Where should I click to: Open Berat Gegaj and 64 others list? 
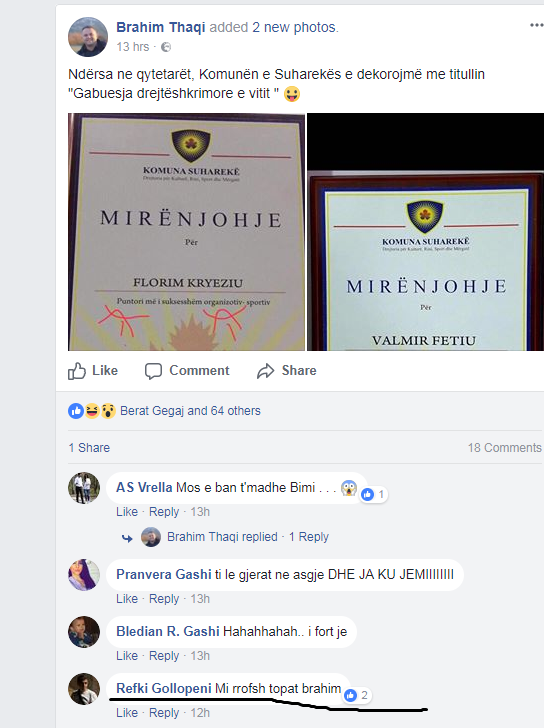pos(190,411)
